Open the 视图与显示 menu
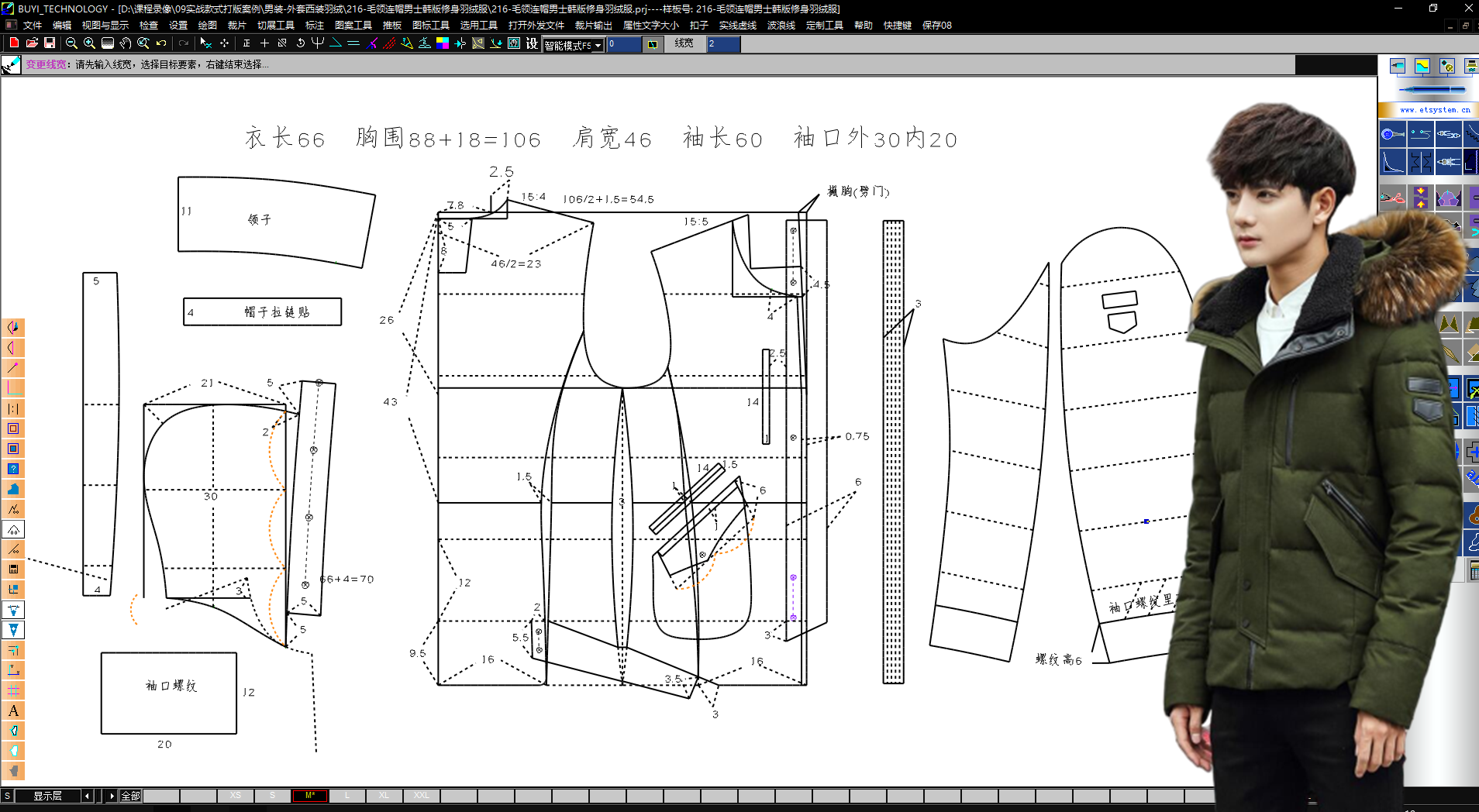The height and width of the screenshot is (812, 1479). [x=105, y=26]
